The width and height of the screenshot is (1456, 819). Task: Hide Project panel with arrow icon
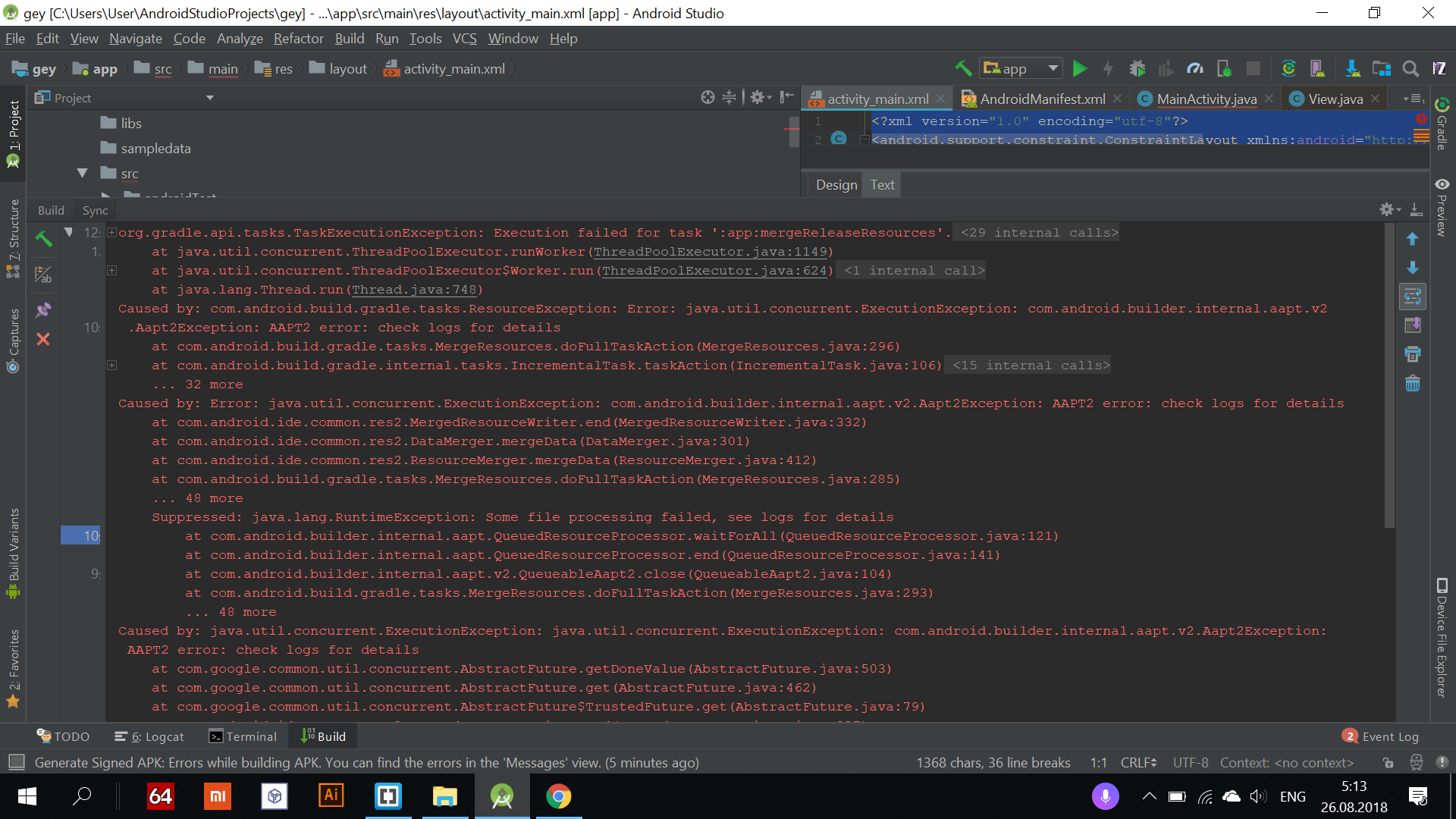[787, 97]
